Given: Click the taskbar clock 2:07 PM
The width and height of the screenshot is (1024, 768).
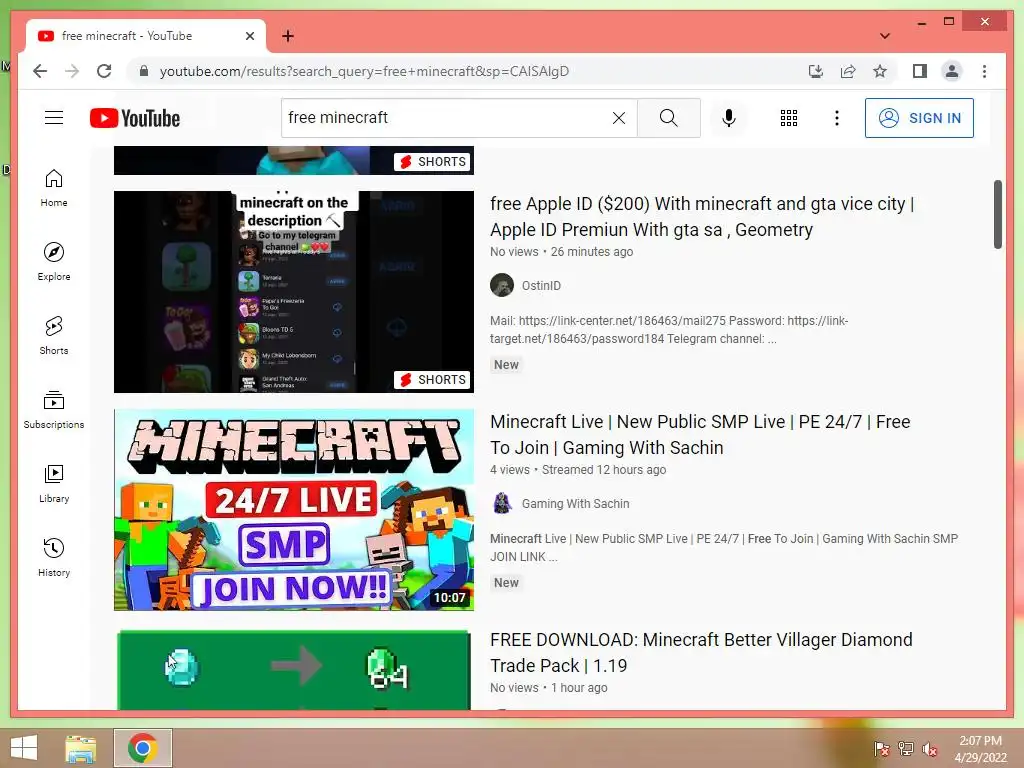Looking at the screenshot, I should (981, 749).
